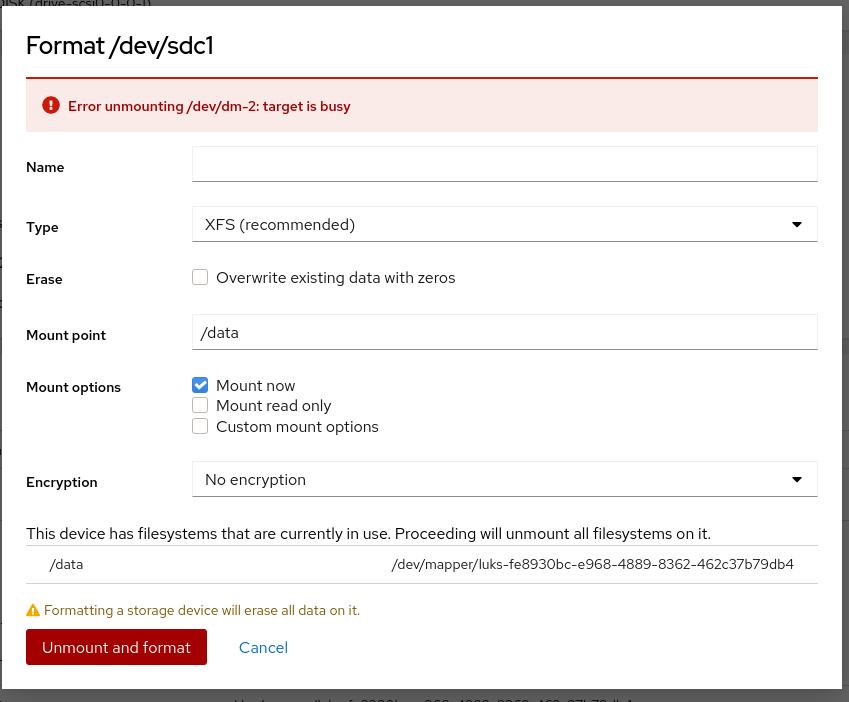Viewport: 849px width, 702px height.
Task: Click the yellow warning triangle icon
Action: pyautogui.click(x=33, y=610)
